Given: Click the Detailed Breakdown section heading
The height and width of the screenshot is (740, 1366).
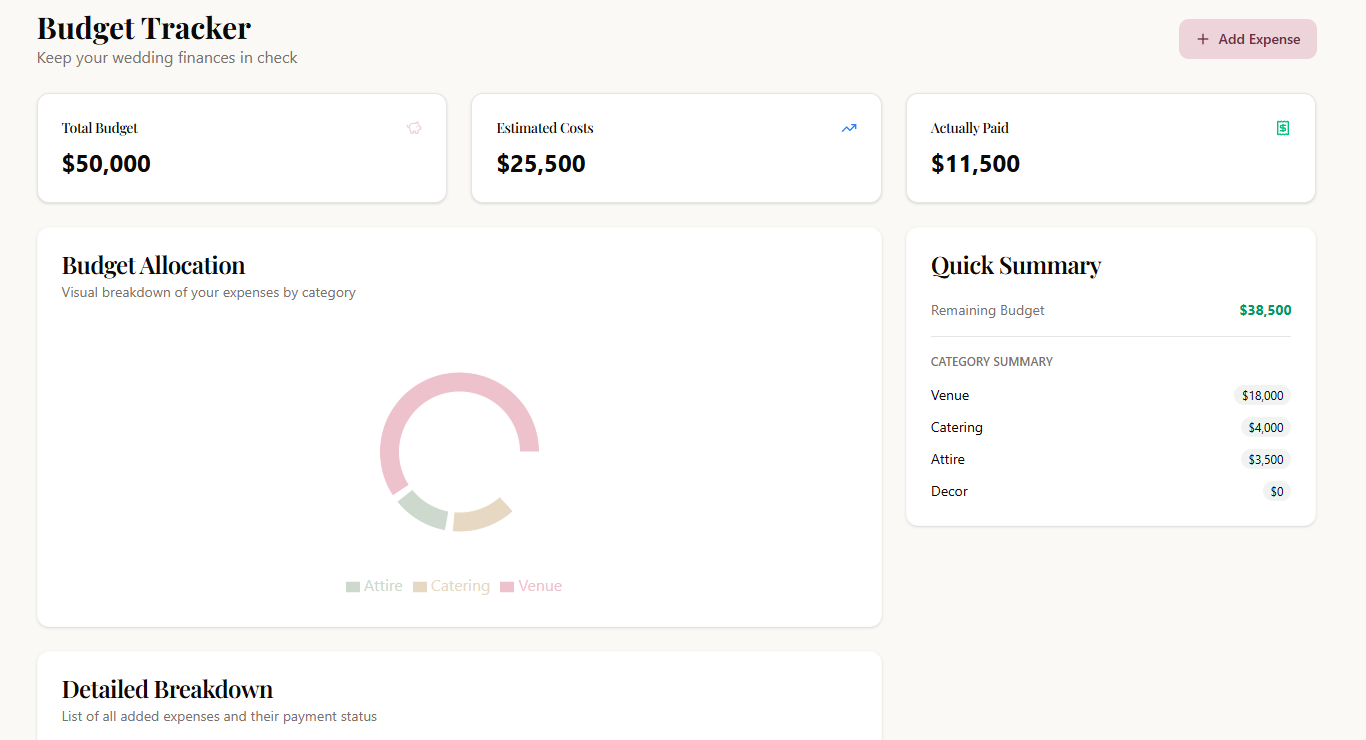Looking at the screenshot, I should pyautogui.click(x=167, y=689).
